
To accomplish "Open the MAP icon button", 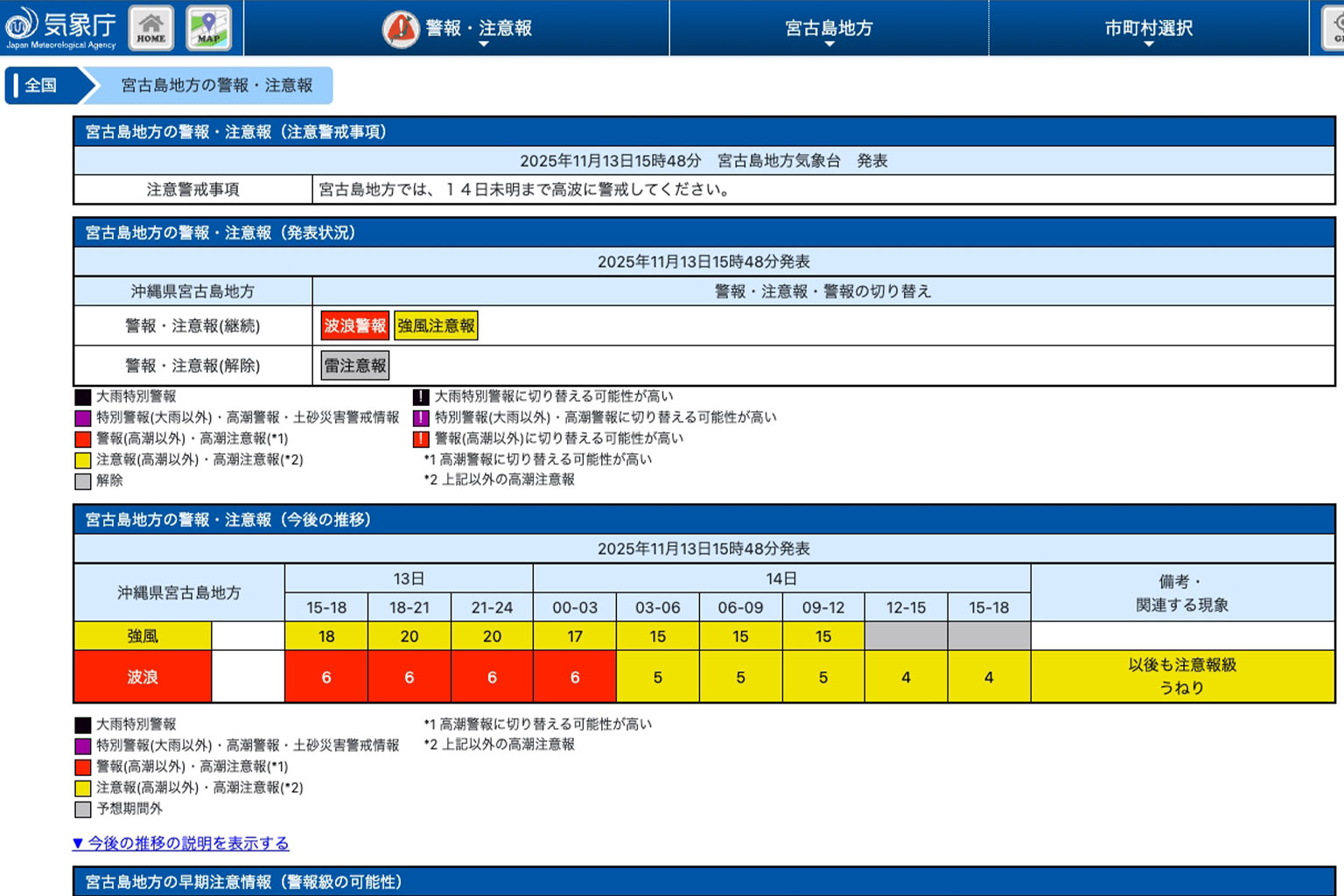I will [208, 28].
